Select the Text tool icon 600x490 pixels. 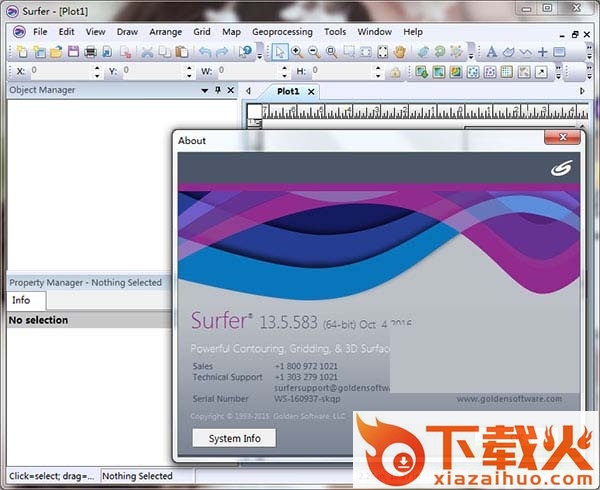coord(491,51)
